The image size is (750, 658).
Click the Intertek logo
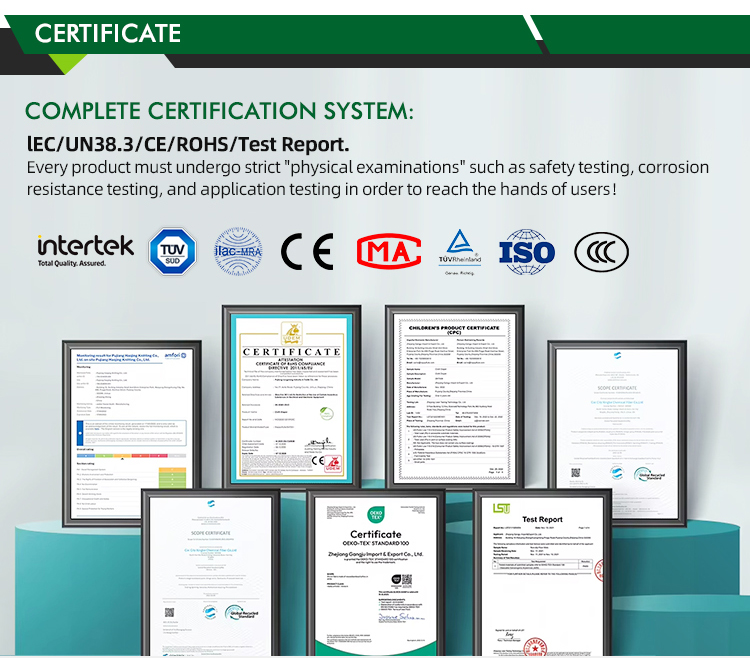[86, 251]
